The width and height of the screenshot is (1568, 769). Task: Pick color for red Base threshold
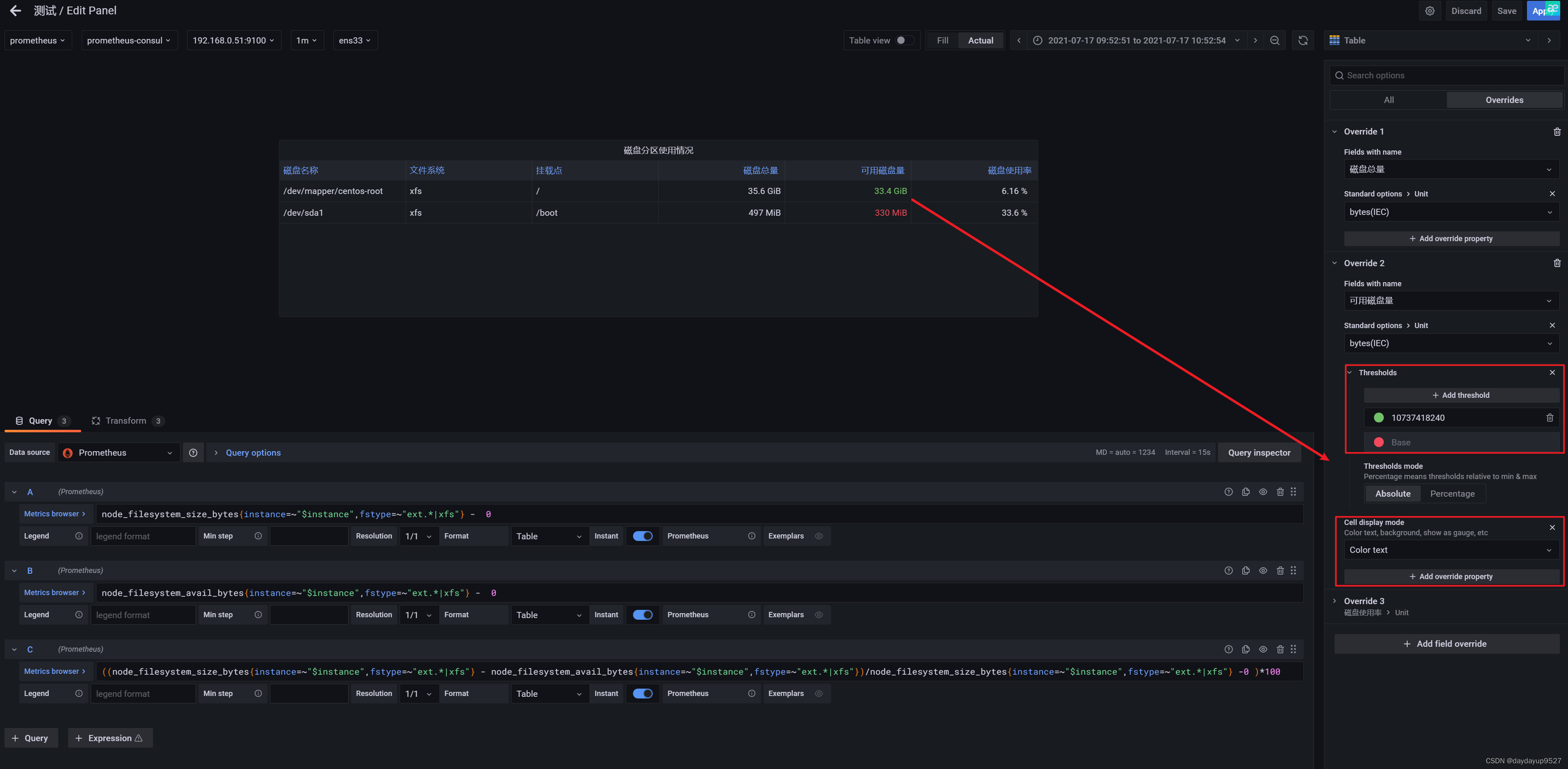(1379, 442)
